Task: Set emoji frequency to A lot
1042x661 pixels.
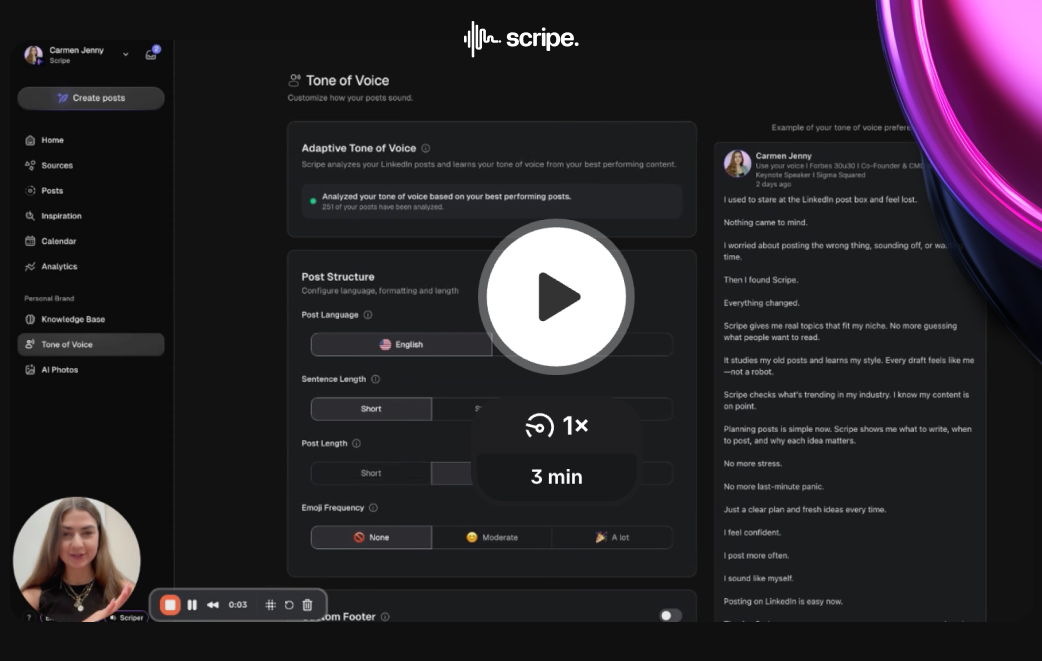Action: point(612,537)
